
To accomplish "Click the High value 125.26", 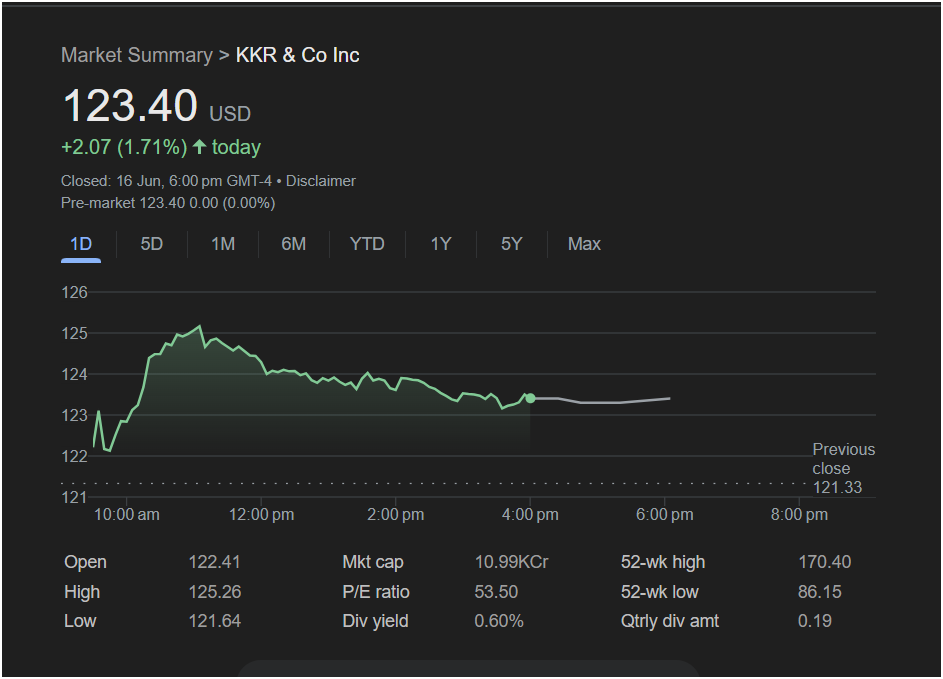I will click(215, 592).
